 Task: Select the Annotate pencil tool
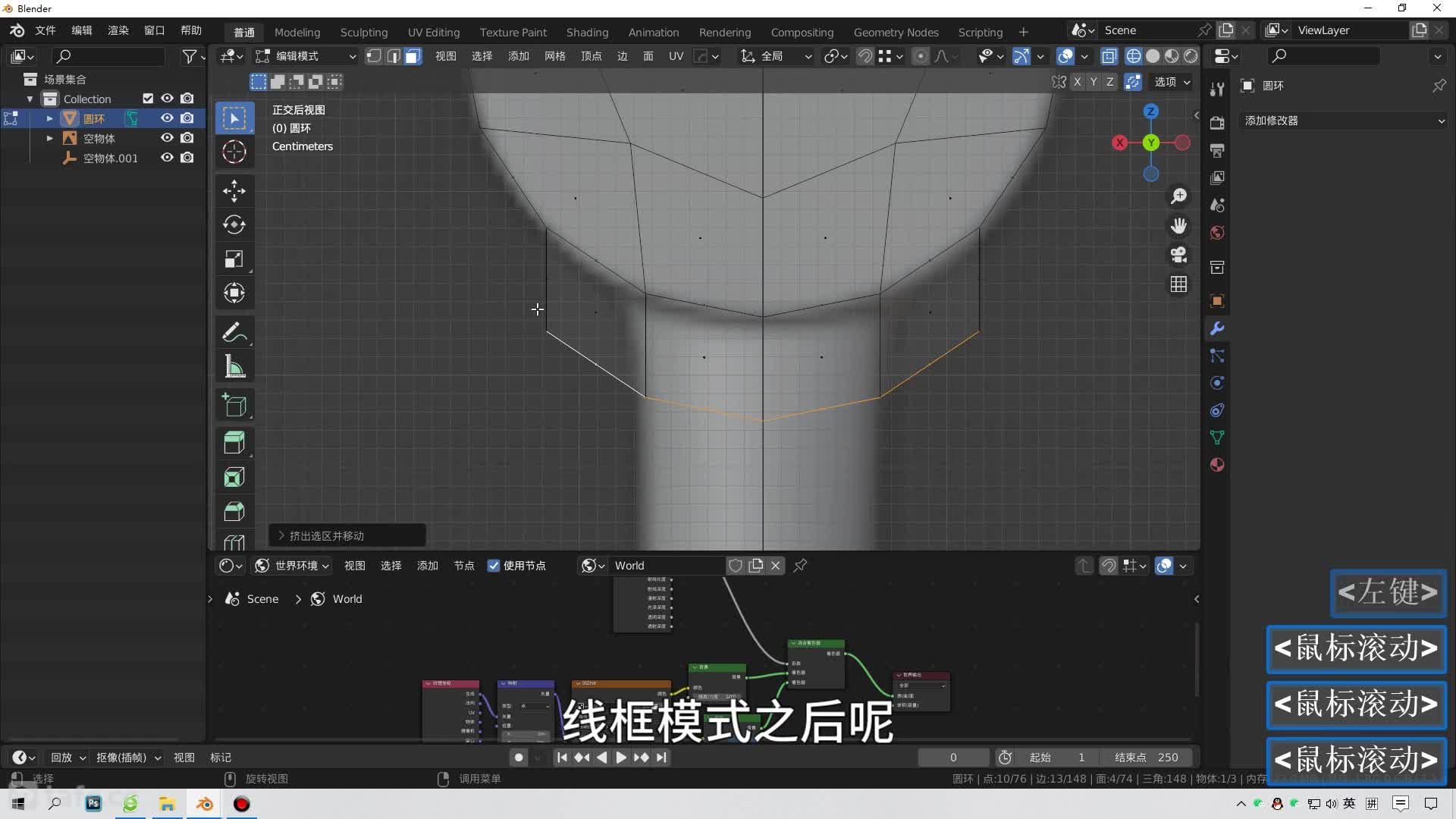[234, 332]
